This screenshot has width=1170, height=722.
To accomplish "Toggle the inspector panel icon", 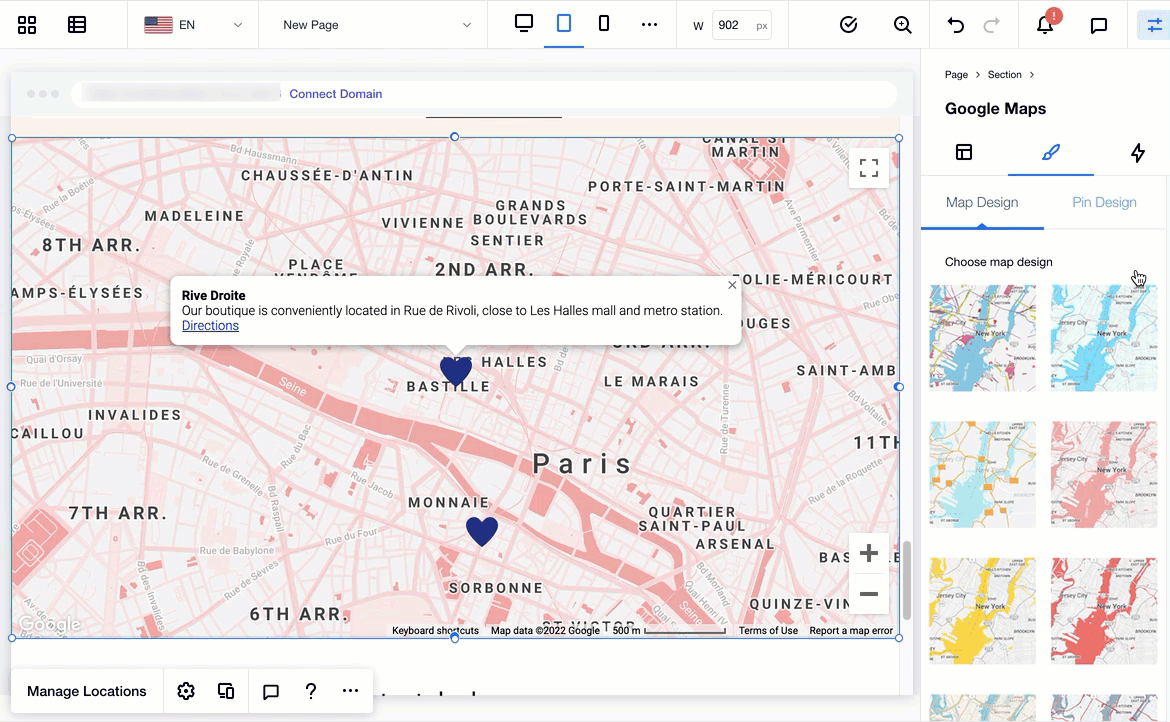I will [x=1154, y=25].
